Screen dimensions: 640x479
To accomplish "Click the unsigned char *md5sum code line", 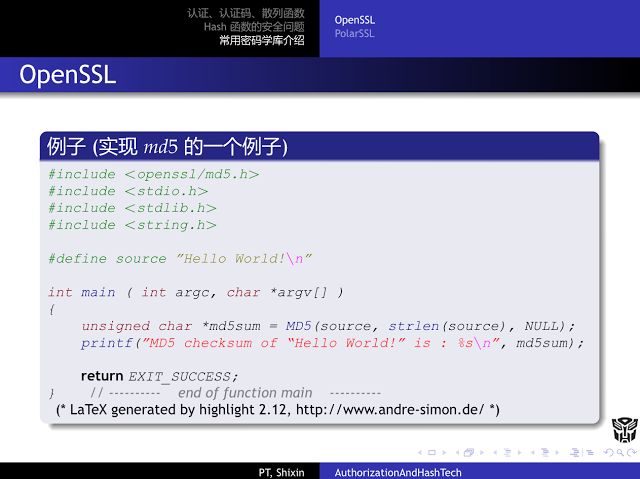I will (328, 326).
